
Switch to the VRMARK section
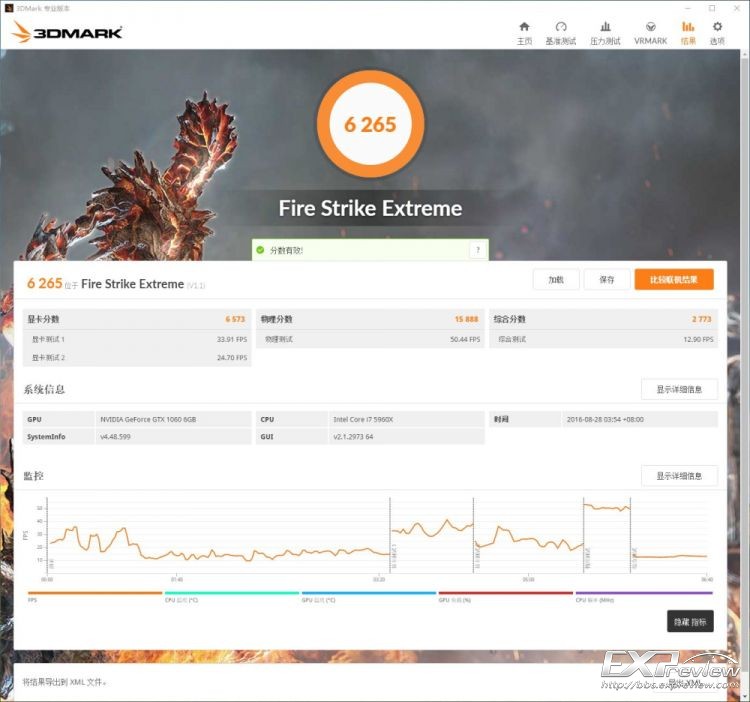click(x=651, y=33)
